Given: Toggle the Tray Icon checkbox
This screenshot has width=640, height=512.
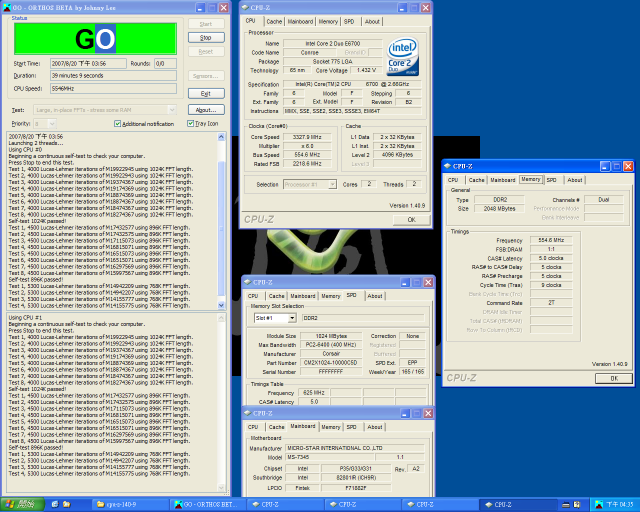Looking at the screenshot, I should pyautogui.click(x=190, y=123).
